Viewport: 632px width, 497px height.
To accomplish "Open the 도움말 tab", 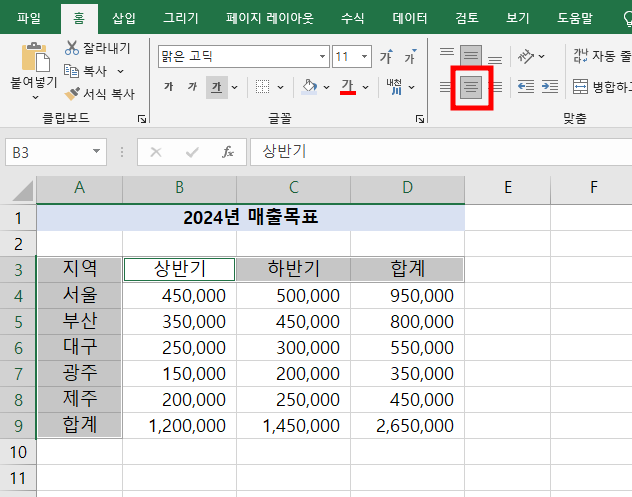I will (x=575, y=18).
